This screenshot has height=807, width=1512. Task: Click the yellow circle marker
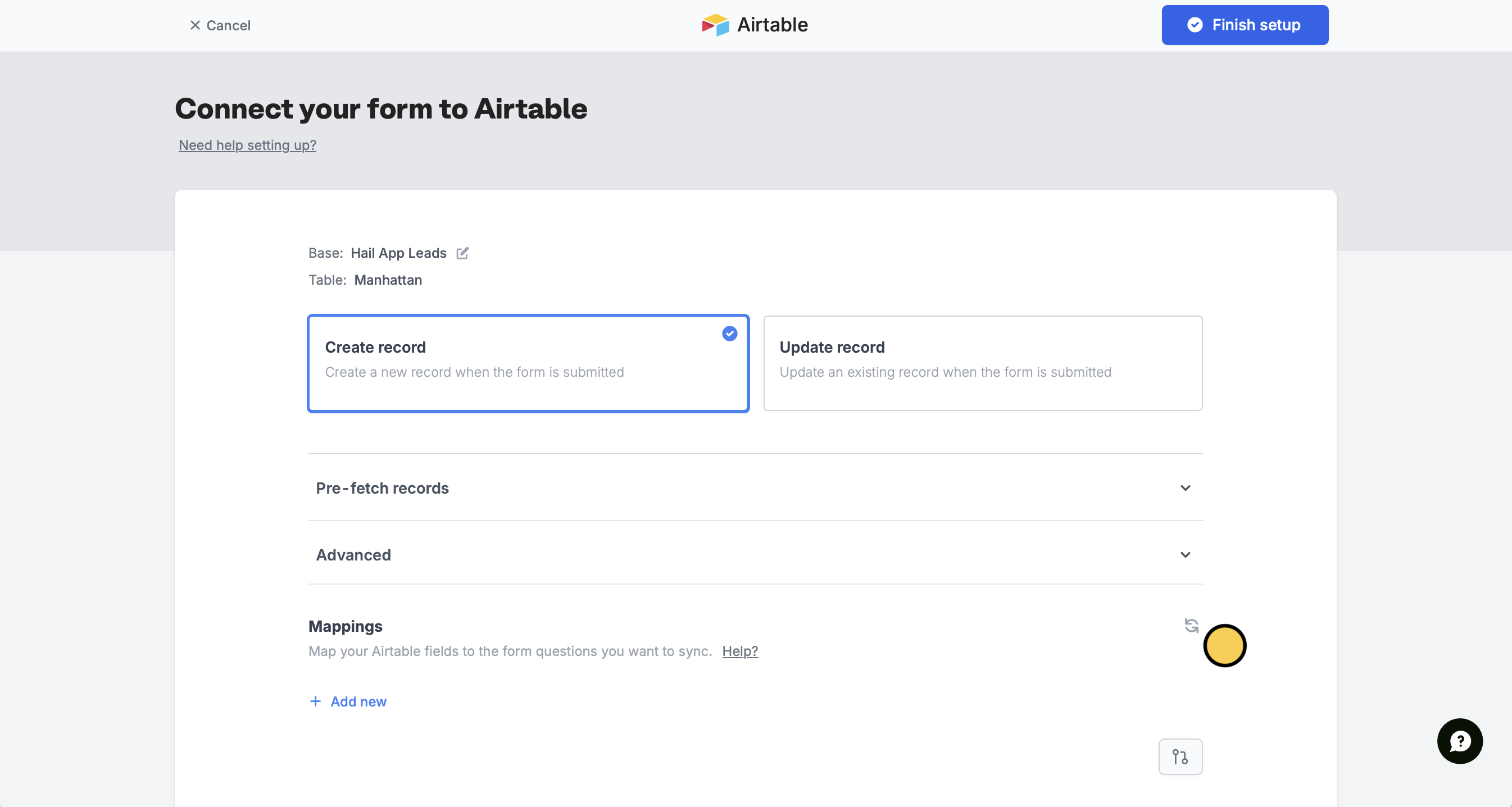[1225, 646]
